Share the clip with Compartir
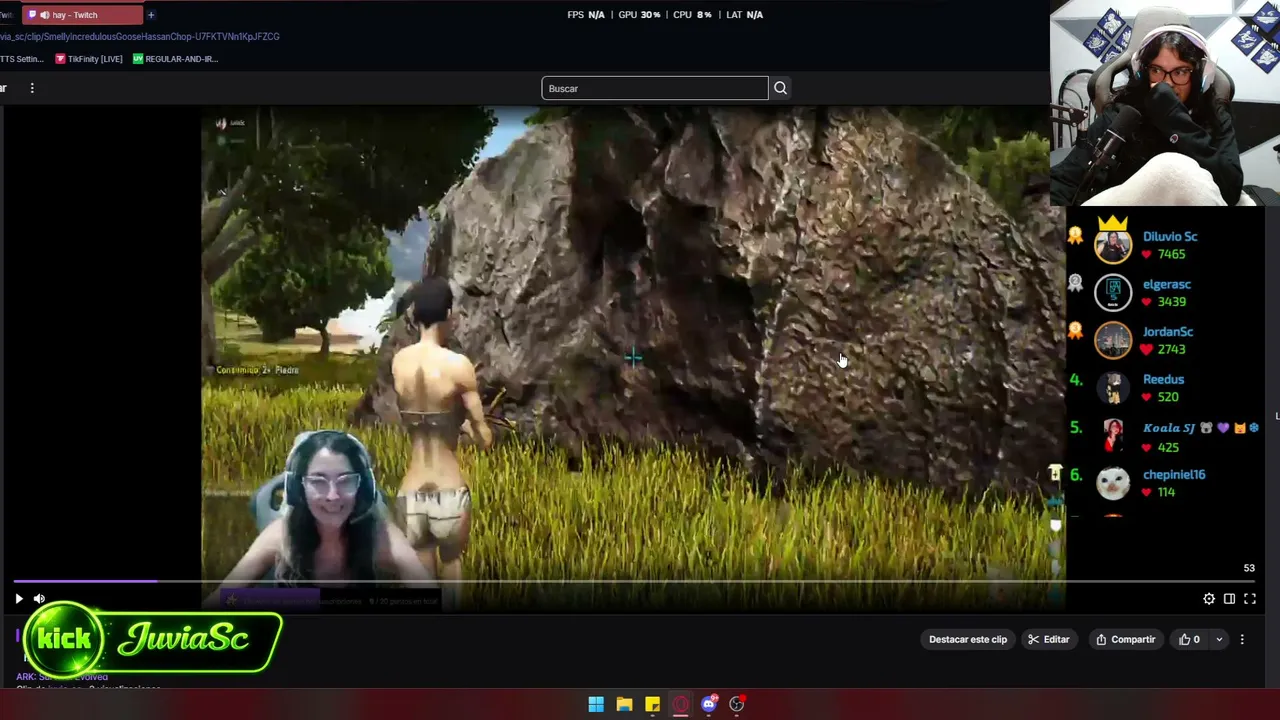The image size is (1280, 720). coord(1125,639)
